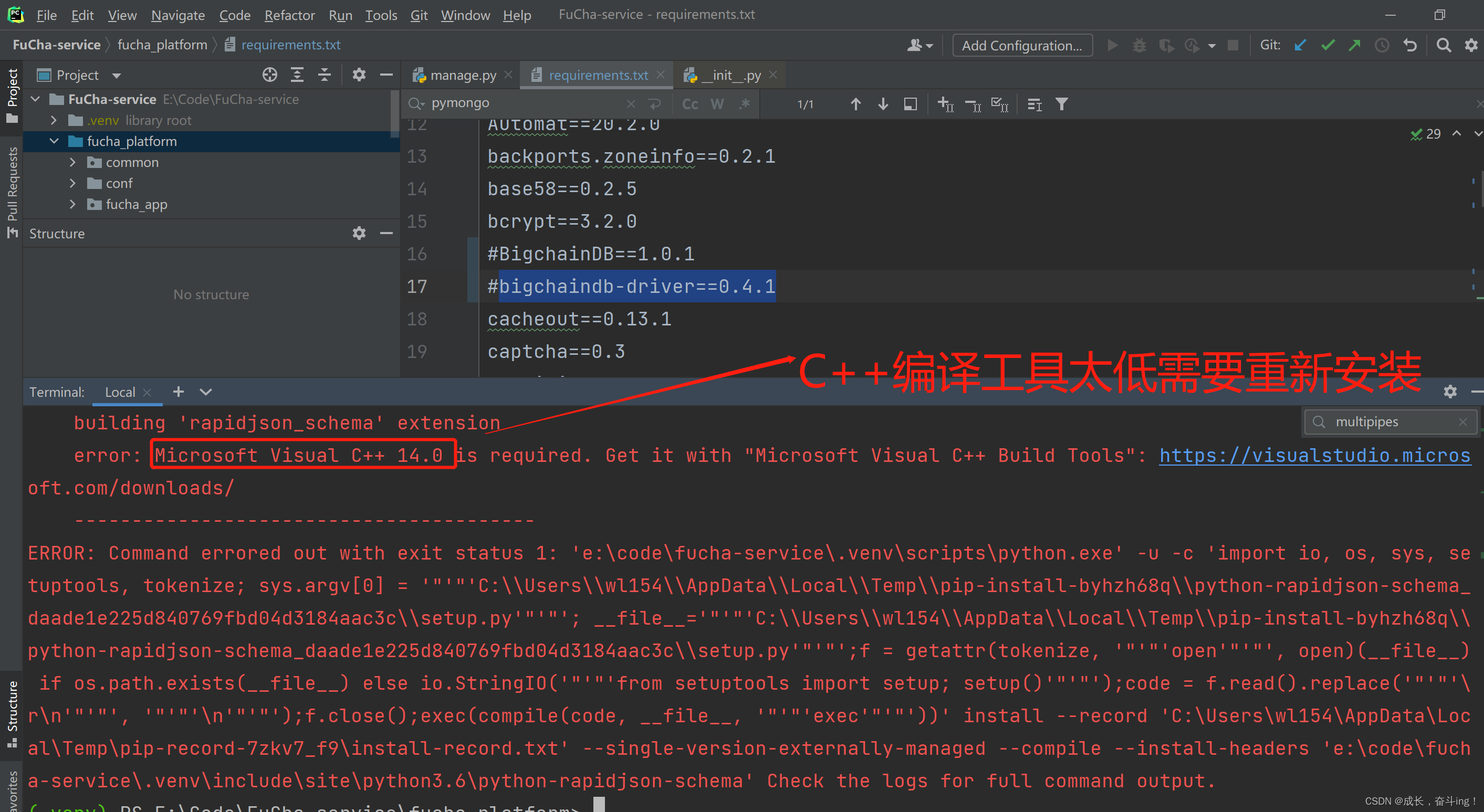Open the visualstudio.microsoft.com downloads link
Screen dimensions: 1484x812
pos(1314,456)
